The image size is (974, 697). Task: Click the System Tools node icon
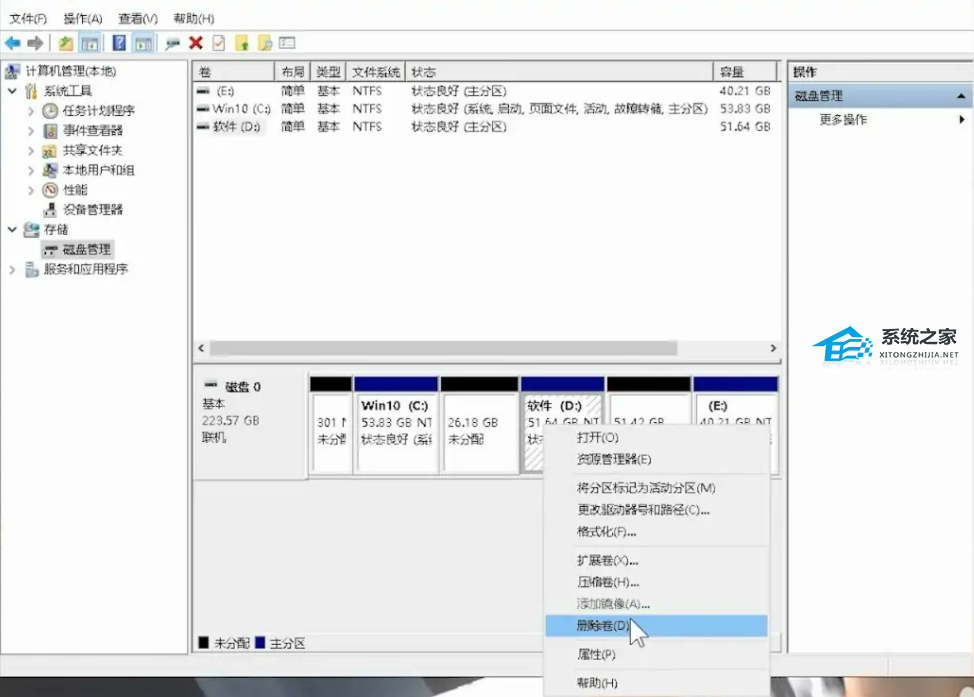pos(31,91)
